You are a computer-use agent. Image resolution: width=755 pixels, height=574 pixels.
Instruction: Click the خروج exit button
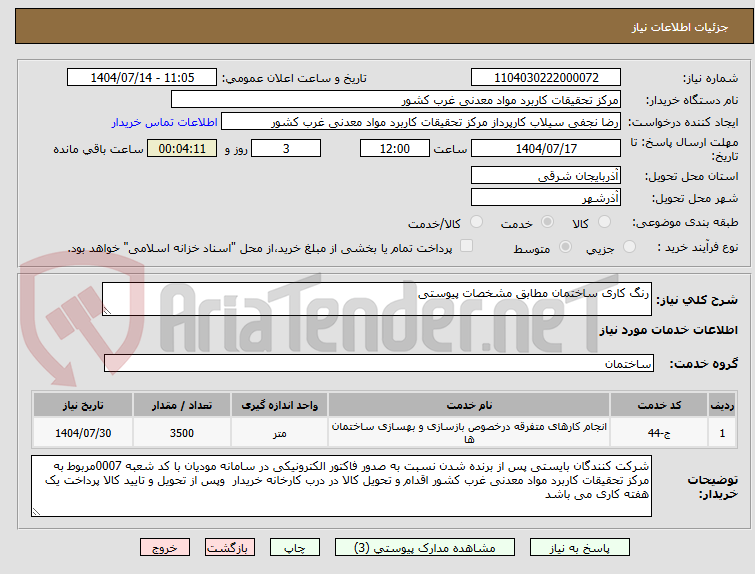pos(165,548)
